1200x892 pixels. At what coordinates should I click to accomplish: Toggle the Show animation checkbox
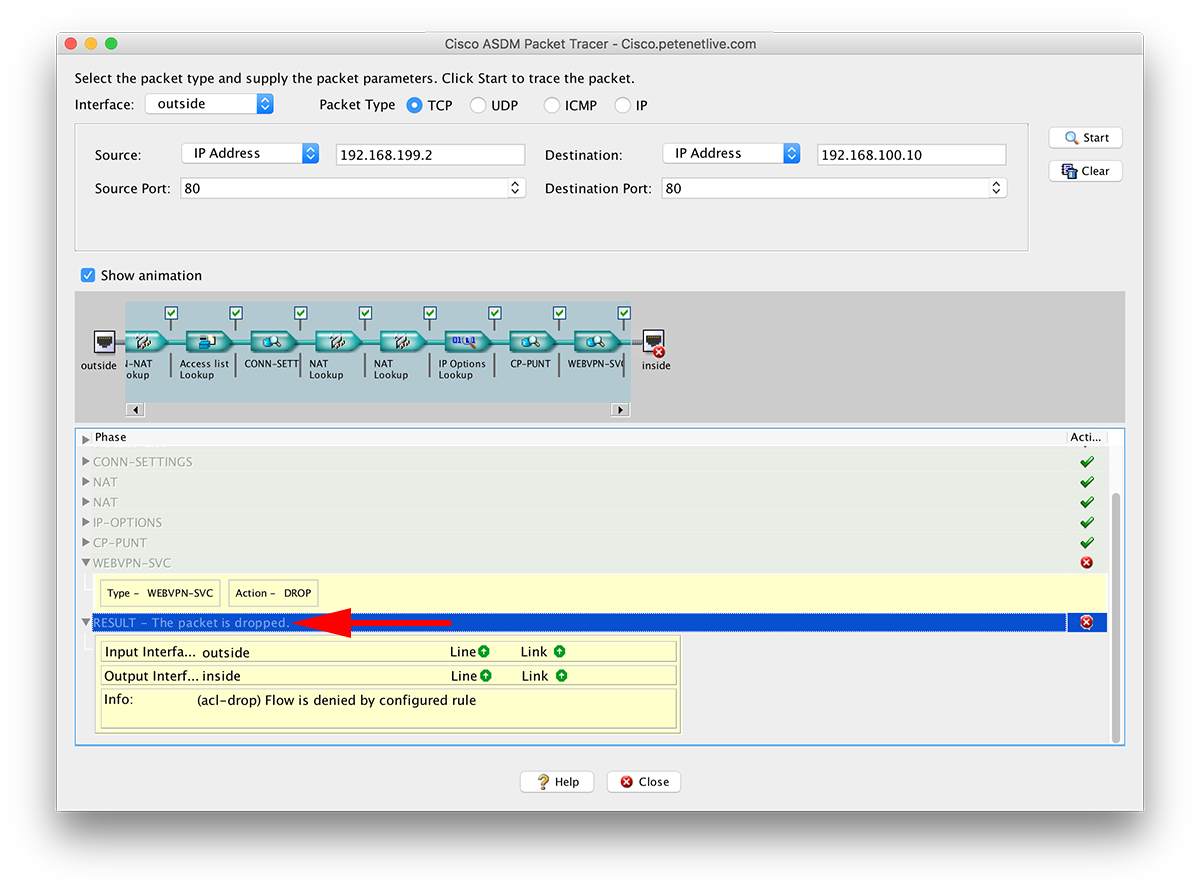point(88,275)
